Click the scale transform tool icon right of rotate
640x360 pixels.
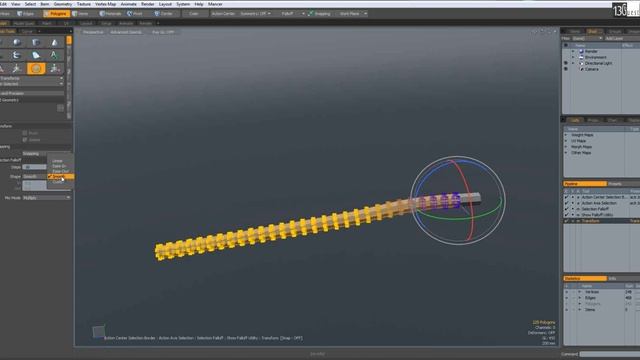click(55, 68)
